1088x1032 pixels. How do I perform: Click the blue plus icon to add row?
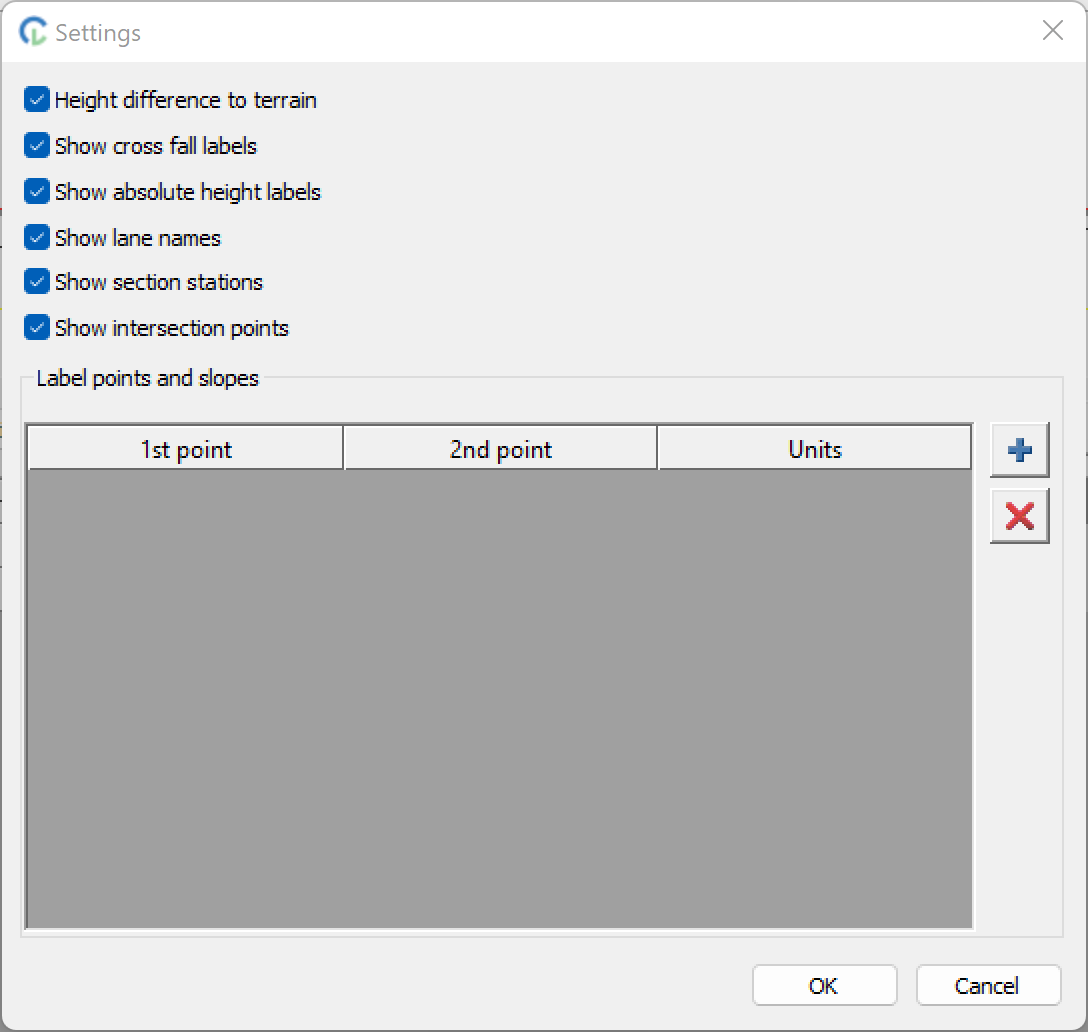[x=1019, y=450]
